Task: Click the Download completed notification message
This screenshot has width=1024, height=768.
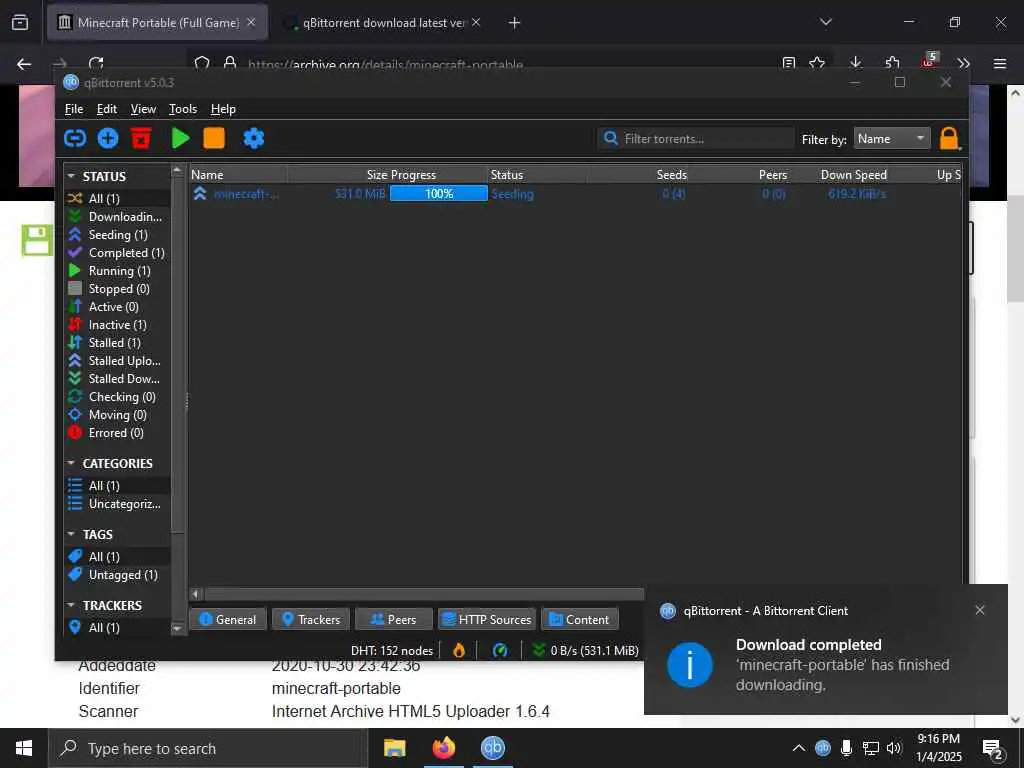Action: click(842, 665)
